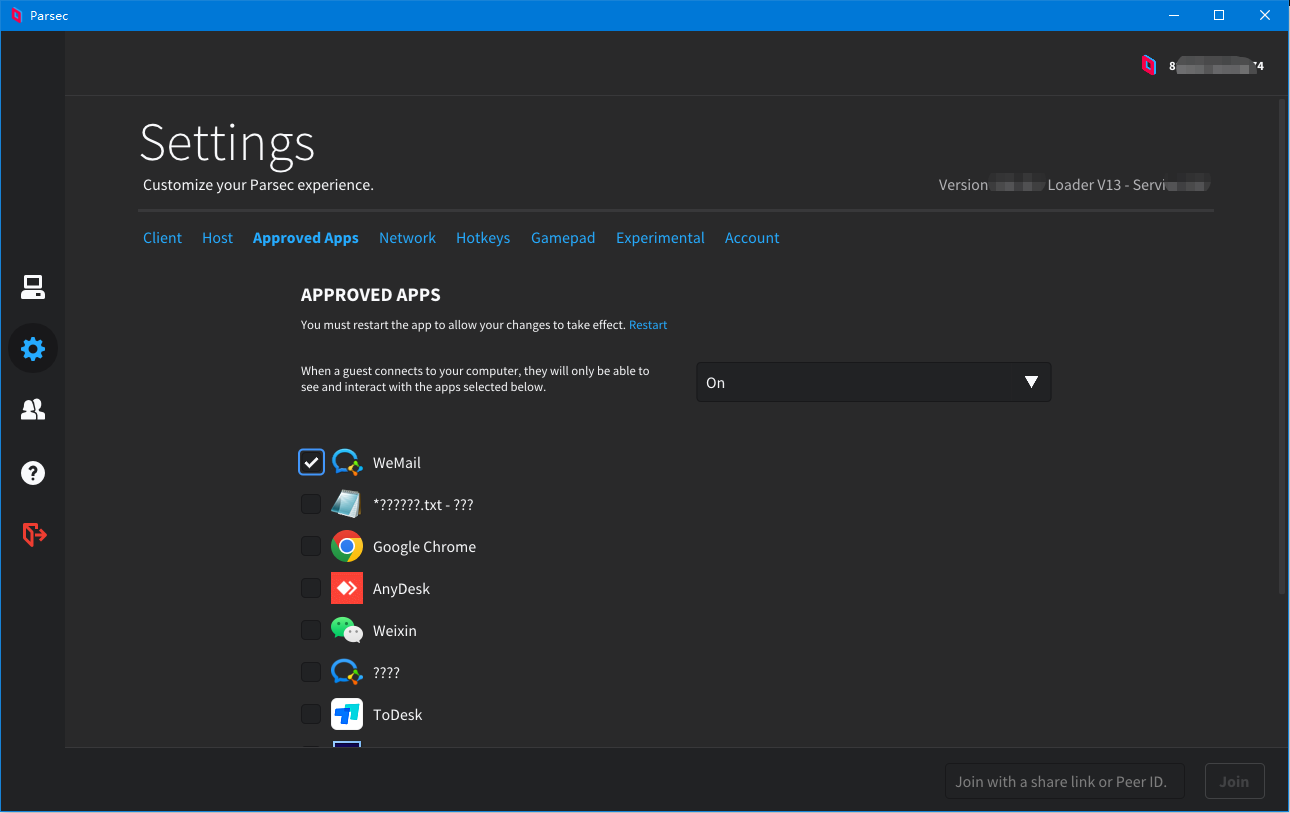
Task: Open the Network tab
Action: (407, 238)
